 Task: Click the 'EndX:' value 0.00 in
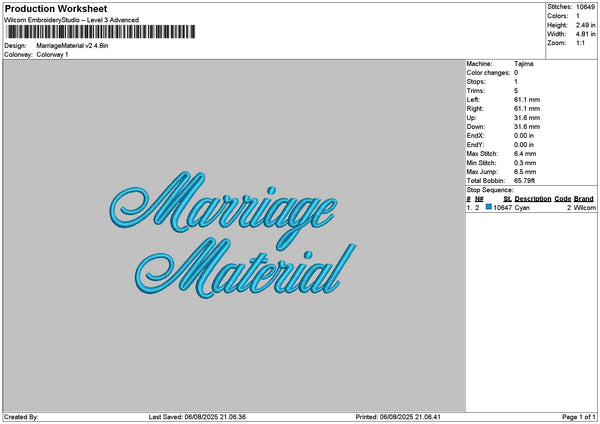tap(524, 135)
